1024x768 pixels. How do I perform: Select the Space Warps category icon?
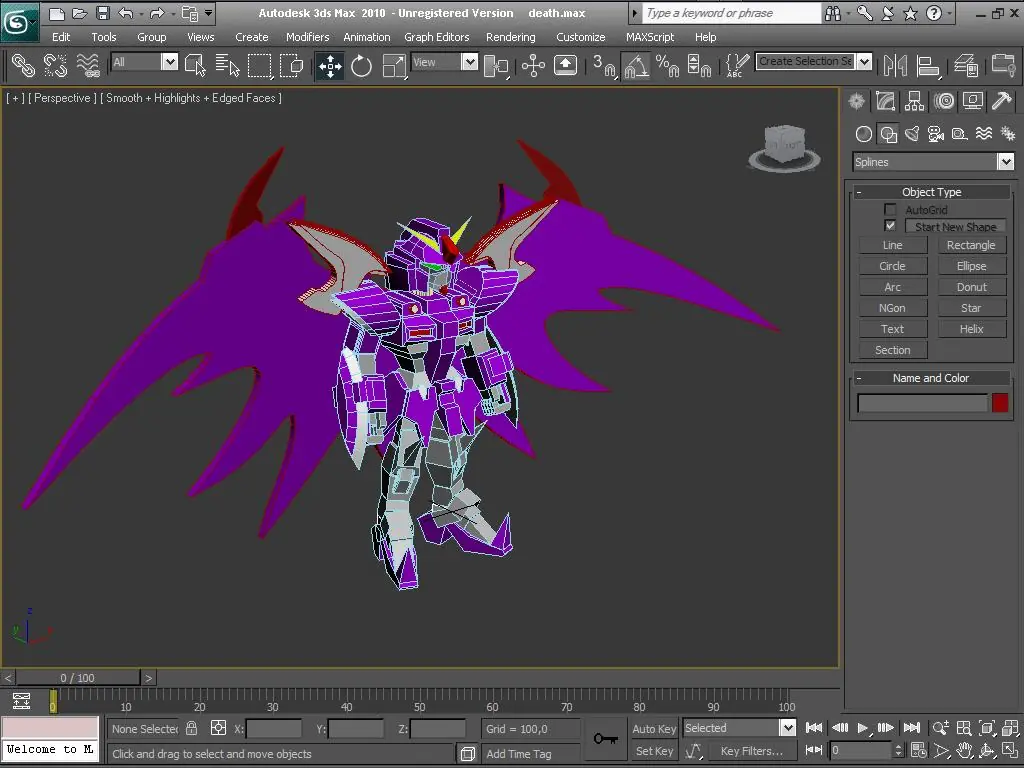[x=984, y=135]
